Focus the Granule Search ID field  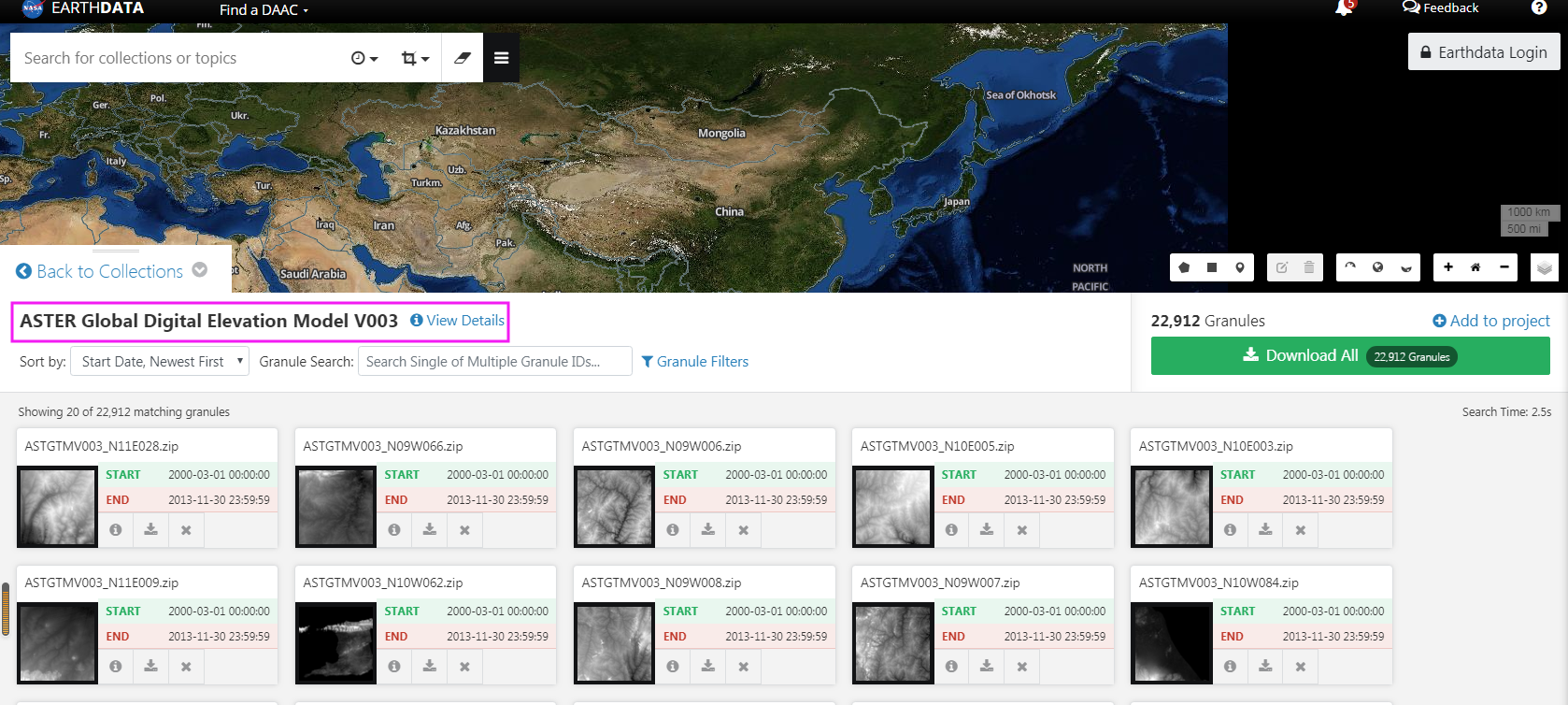[495, 362]
